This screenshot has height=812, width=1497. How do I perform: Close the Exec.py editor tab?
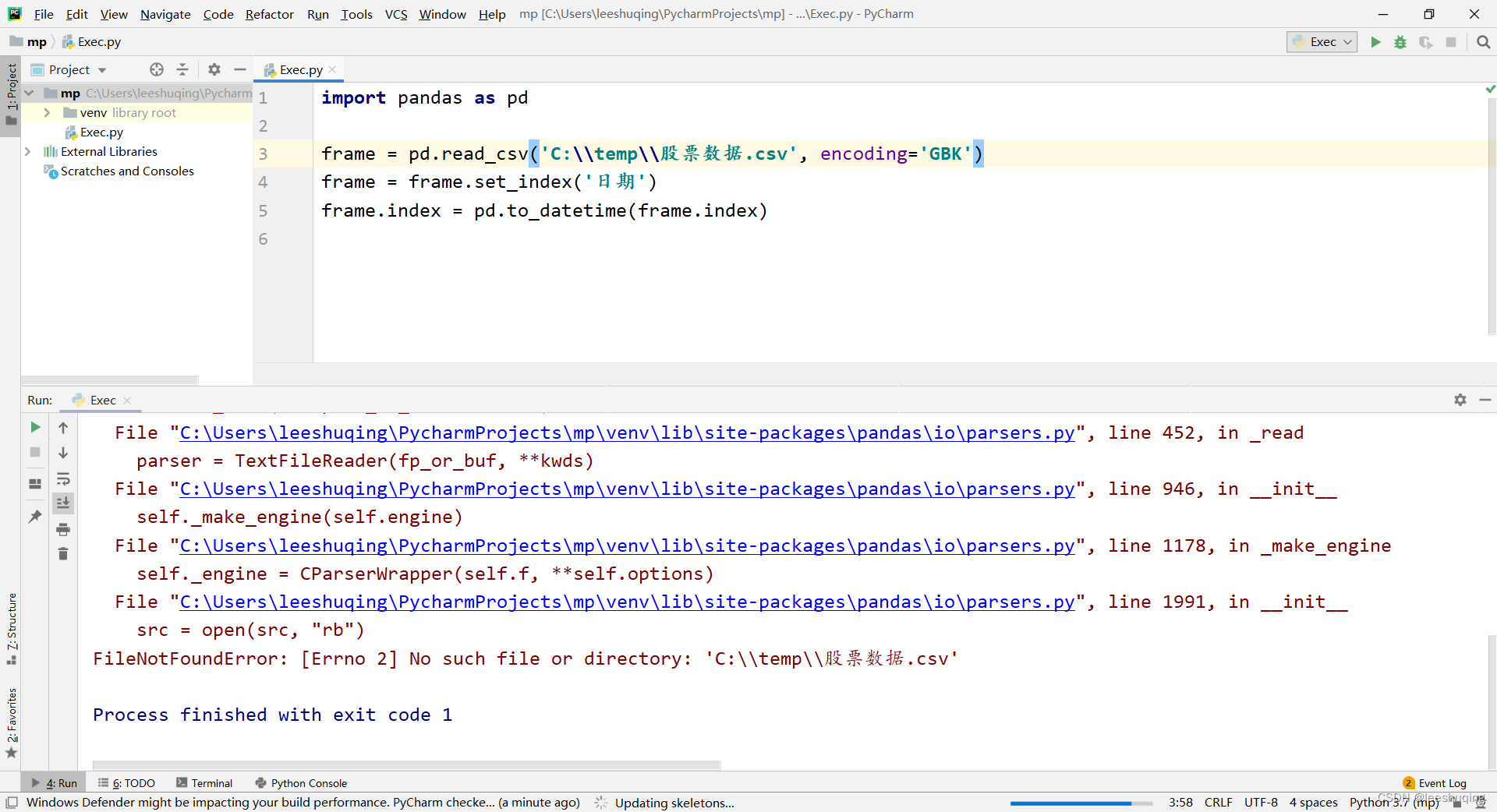point(333,69)
